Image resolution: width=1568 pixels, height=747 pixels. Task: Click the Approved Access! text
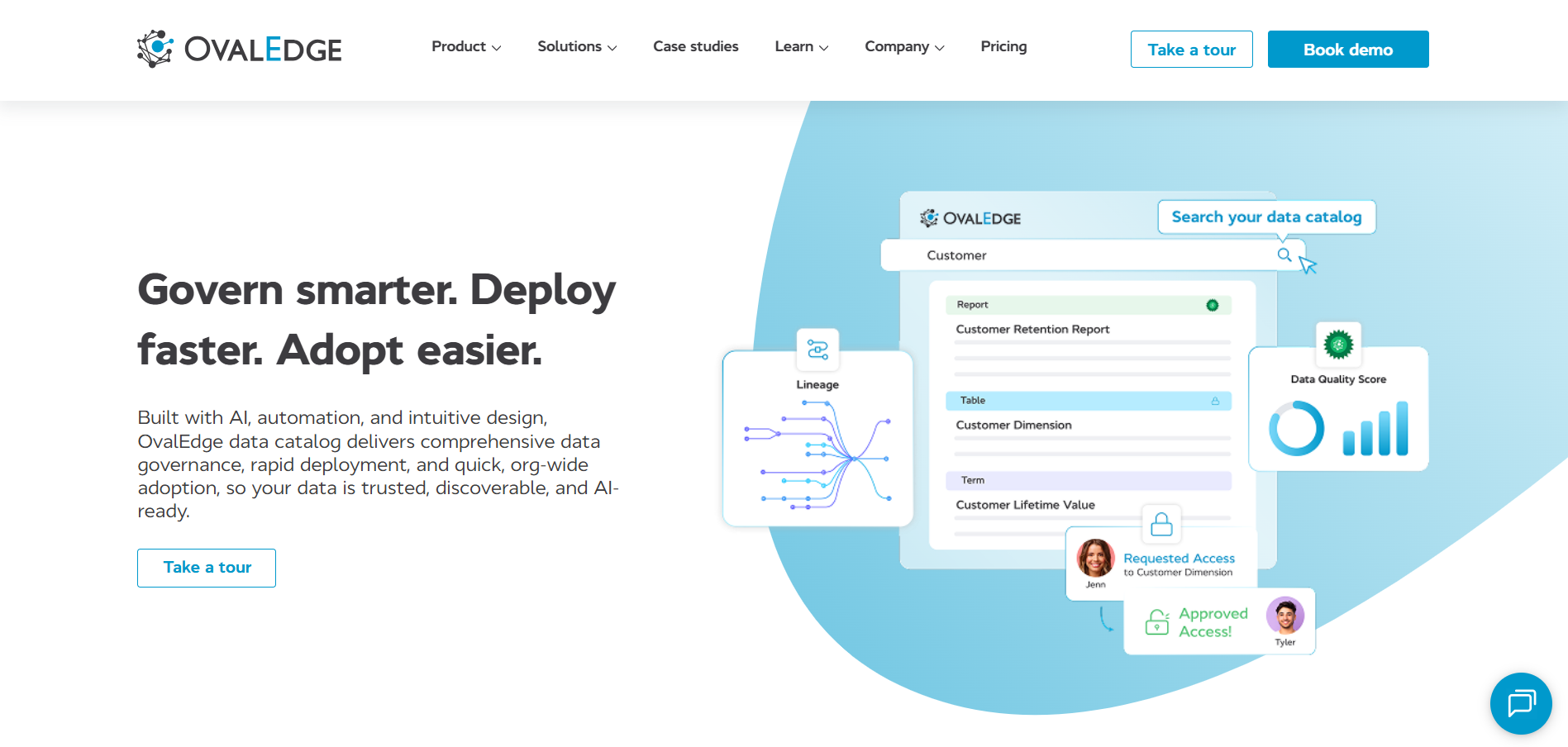pos(1213,622)
